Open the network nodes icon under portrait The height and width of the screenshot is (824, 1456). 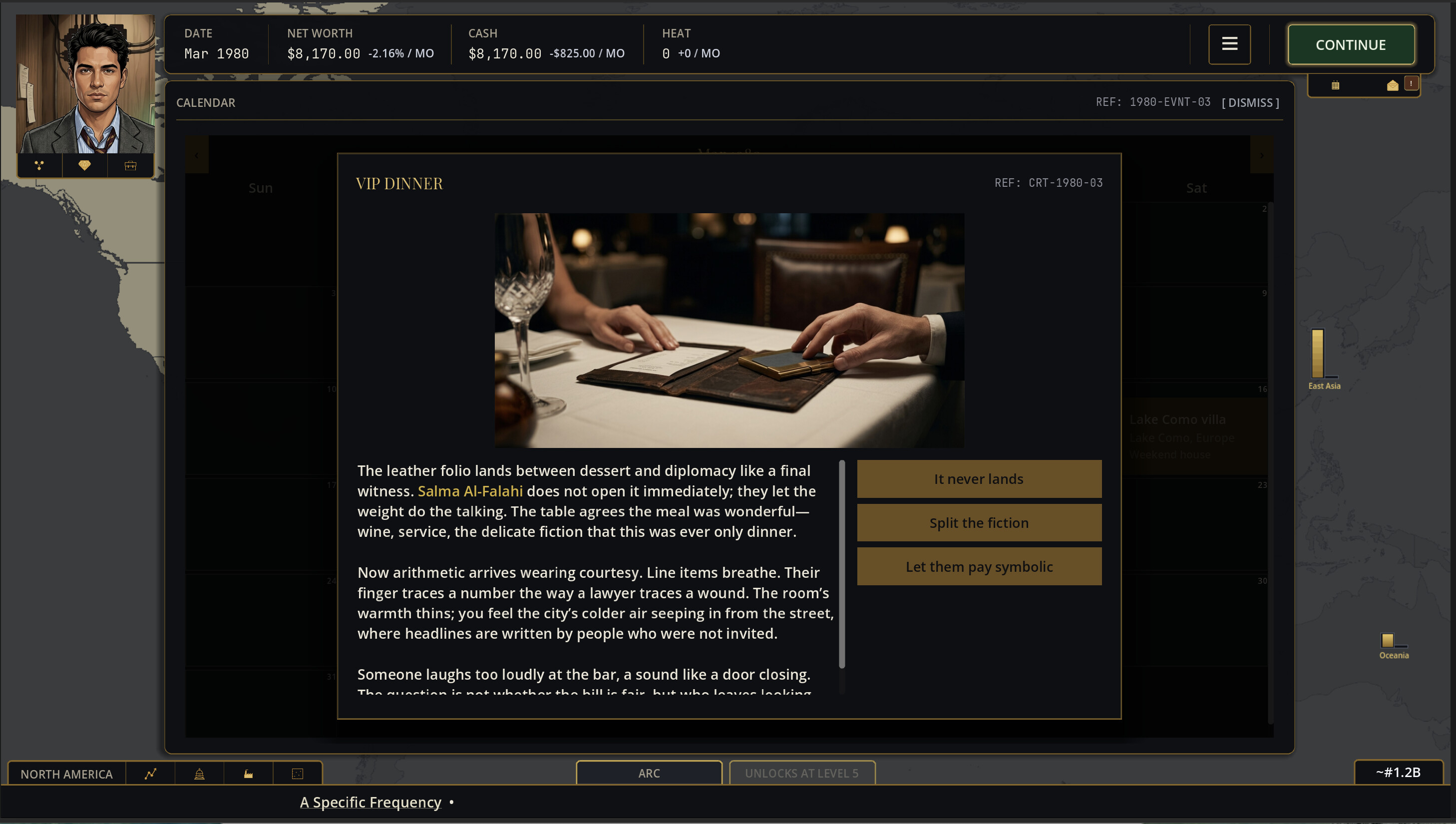pyautogui.click(x=39, y=165)
